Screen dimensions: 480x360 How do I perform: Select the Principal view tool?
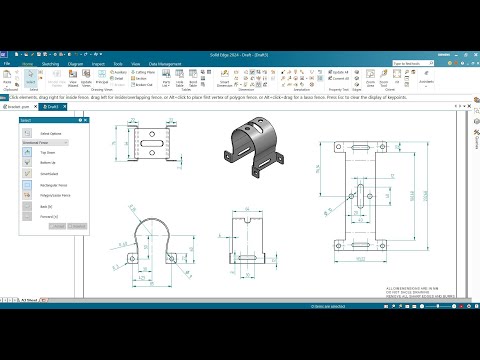(102, 77)
